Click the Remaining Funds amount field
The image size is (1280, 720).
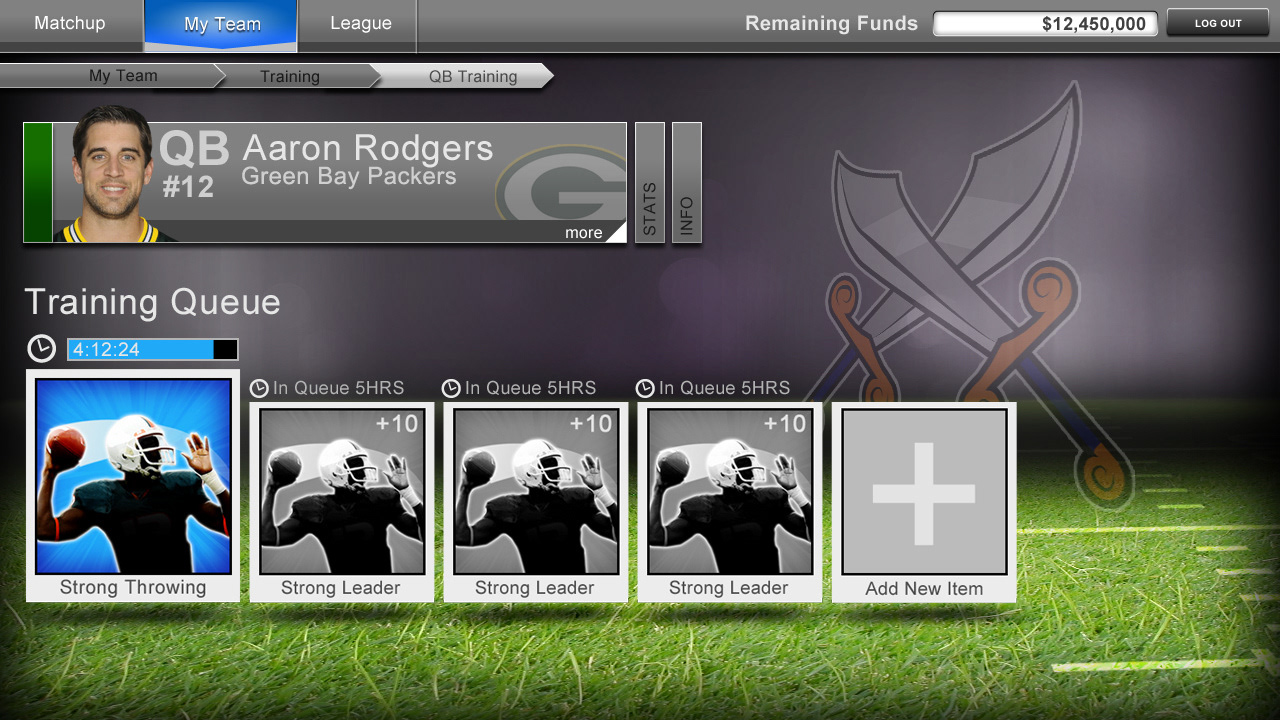click(x=1045, y=24)
